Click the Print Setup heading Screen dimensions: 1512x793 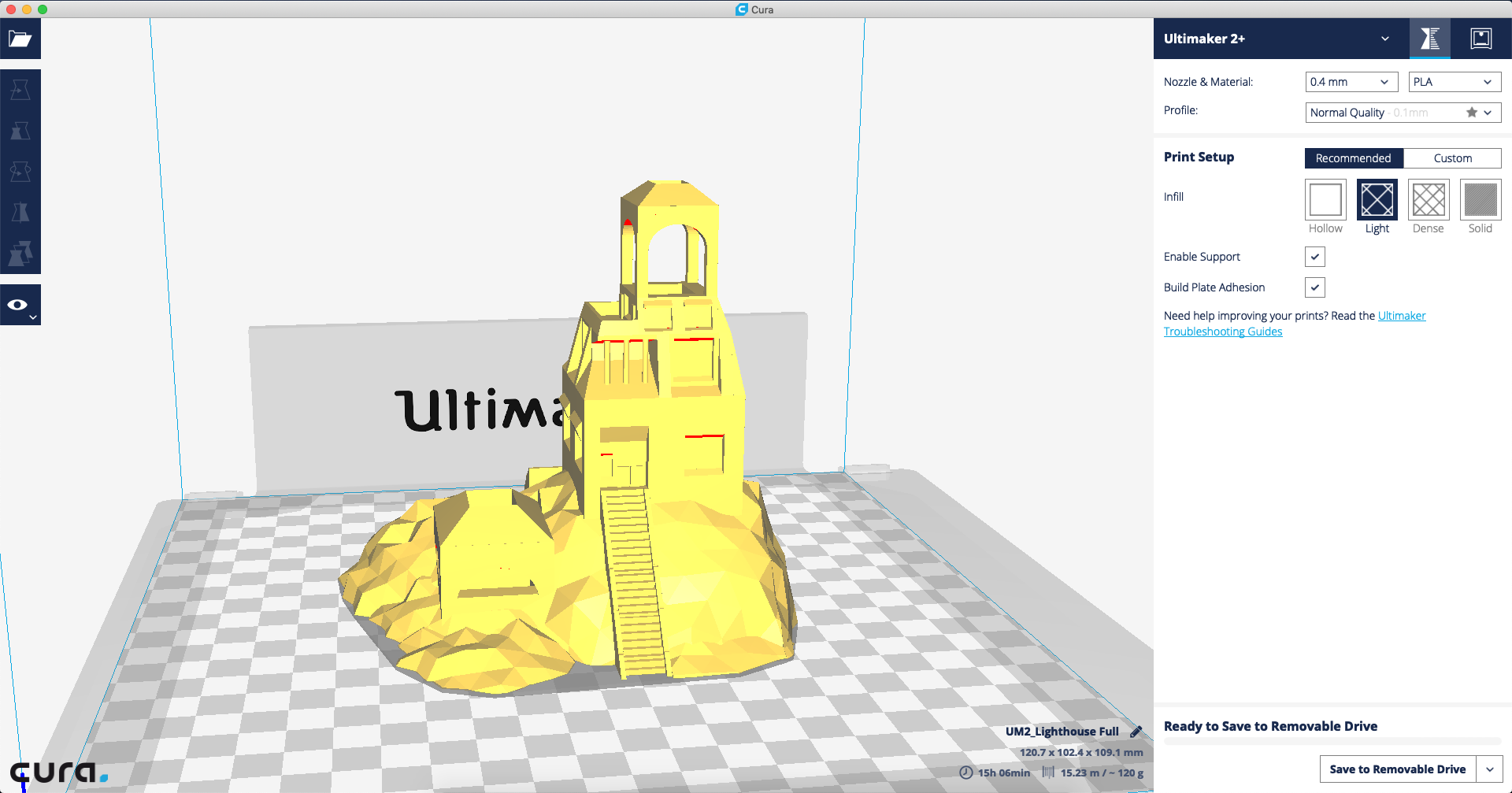click(x=1199, y=157)
